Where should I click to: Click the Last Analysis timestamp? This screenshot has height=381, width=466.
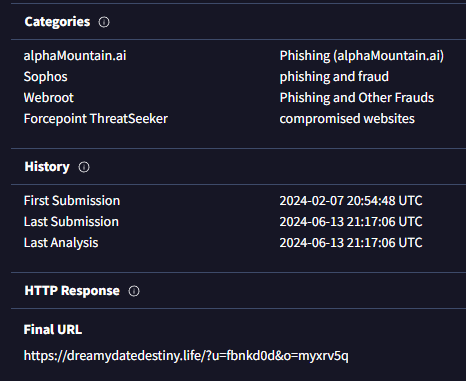(351, 243)
